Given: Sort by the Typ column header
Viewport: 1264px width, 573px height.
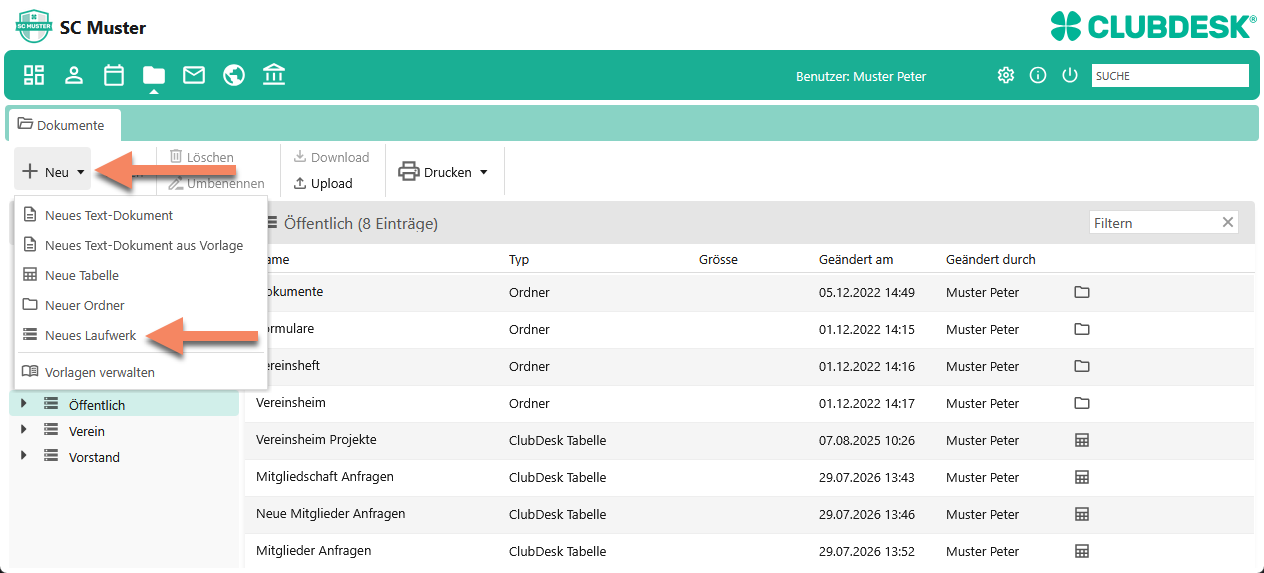Looking at the screenshot, I should tap(519, 259).
